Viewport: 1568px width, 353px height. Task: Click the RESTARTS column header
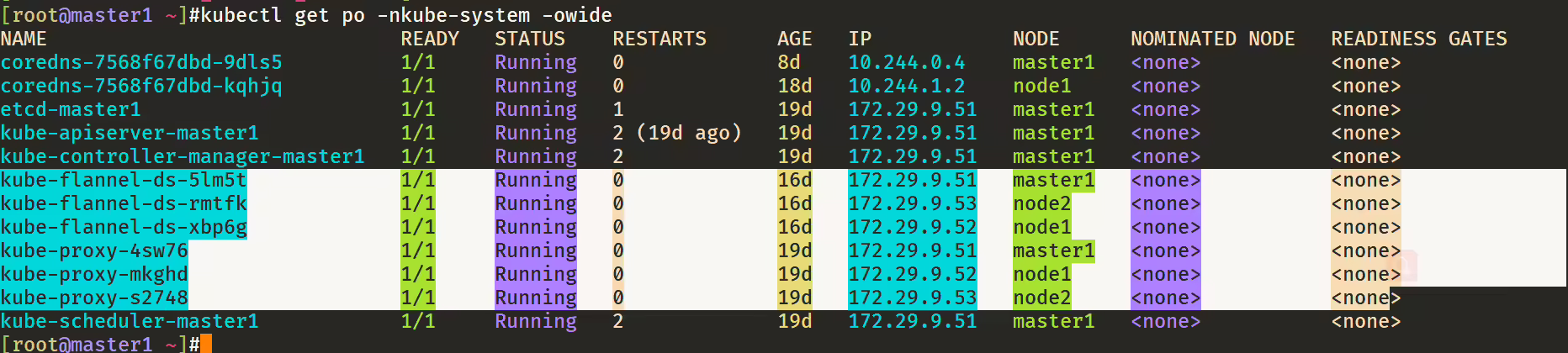[x=660, y=39]
